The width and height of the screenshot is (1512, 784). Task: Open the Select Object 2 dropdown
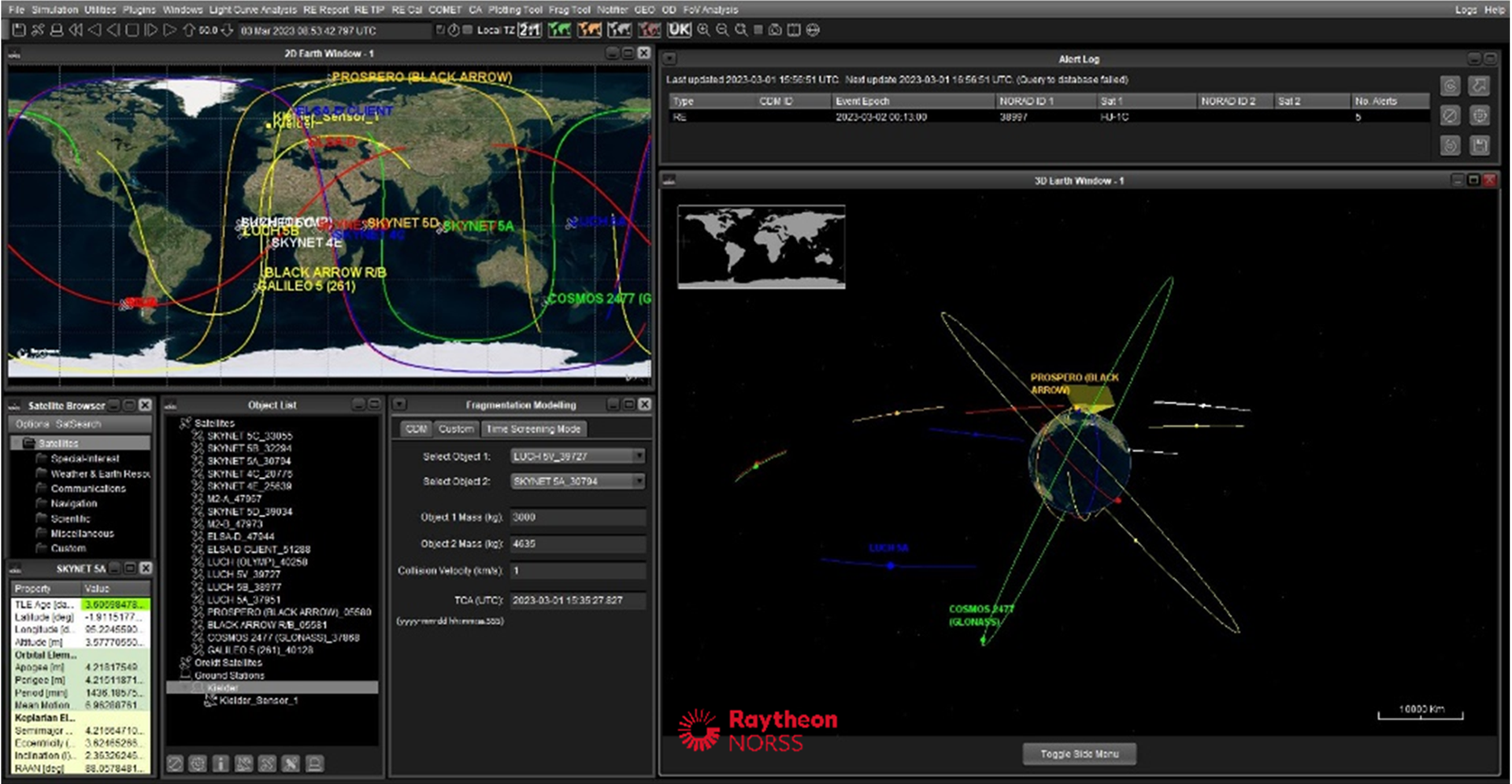pos(577,481)
